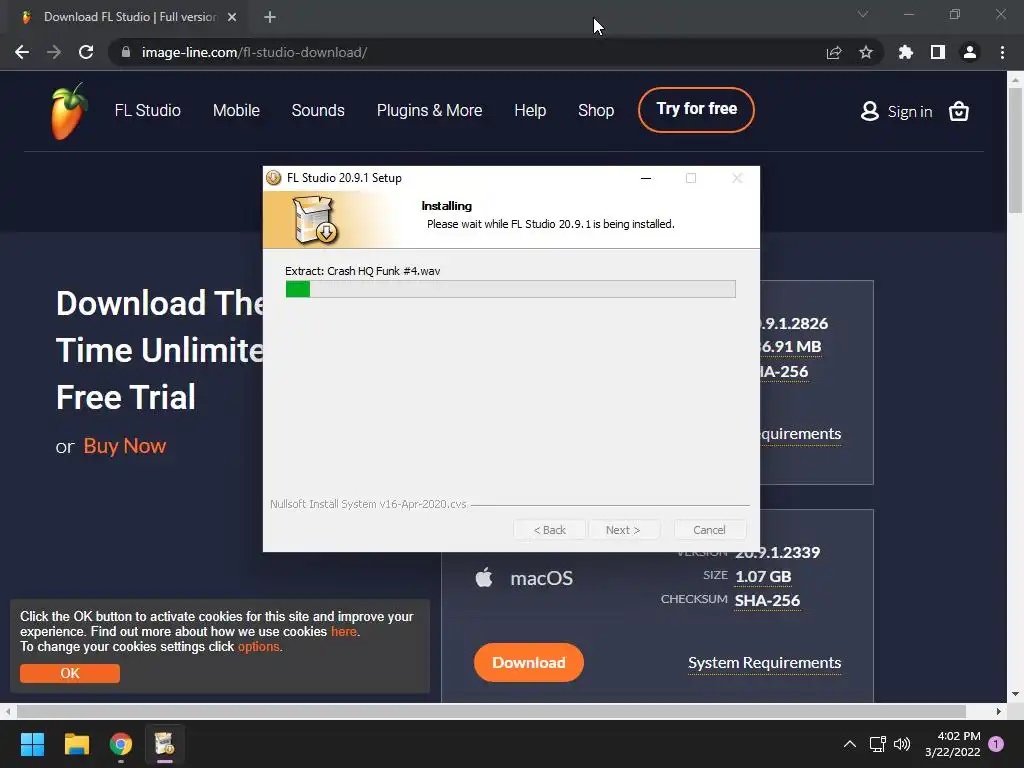Screen dimensions: 1024x768
Task: Click the installer package icon in setup header
Action: pos(315,220)
